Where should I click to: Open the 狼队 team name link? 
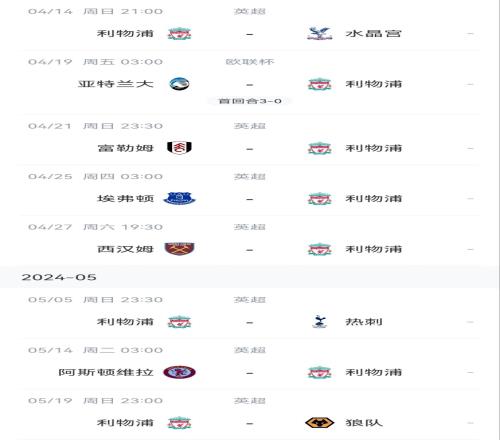tap(364, 423)
